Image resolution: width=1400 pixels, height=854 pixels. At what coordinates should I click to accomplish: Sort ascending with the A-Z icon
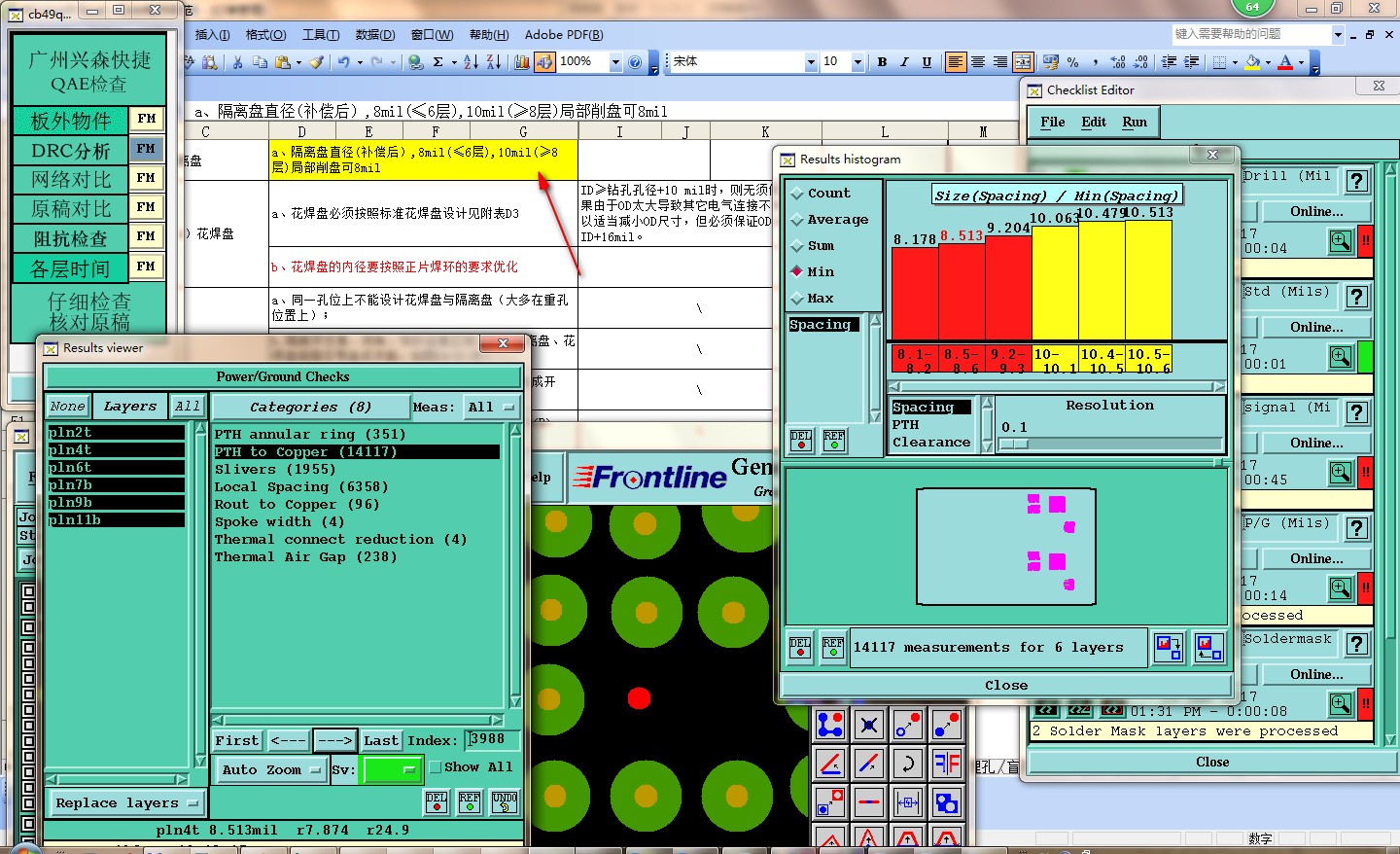pos(471,61)
